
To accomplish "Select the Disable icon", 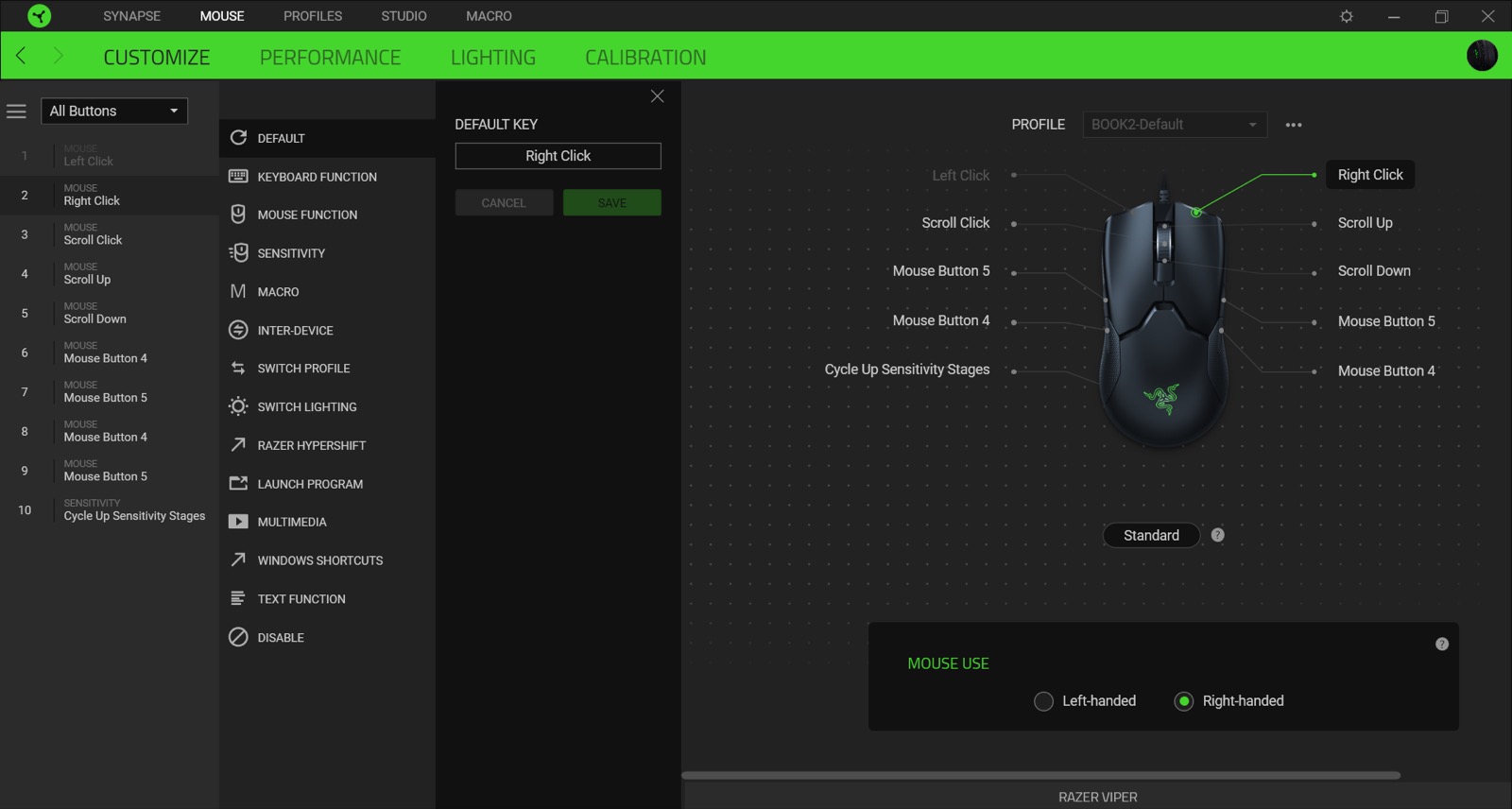I will click(238, 638).
